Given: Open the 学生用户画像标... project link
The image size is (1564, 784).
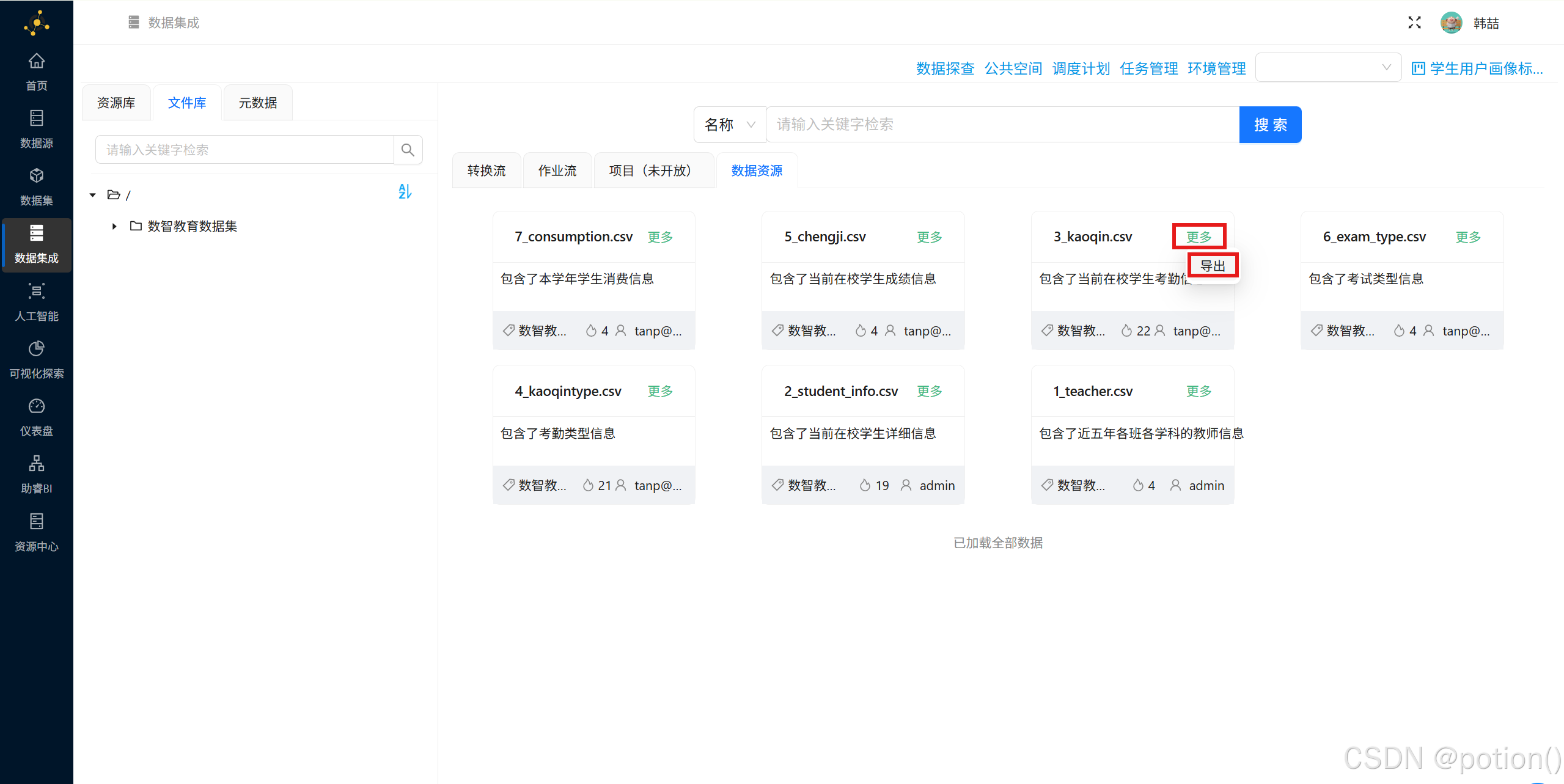Looking at the screenshot, I should [x=1486, y=68].
